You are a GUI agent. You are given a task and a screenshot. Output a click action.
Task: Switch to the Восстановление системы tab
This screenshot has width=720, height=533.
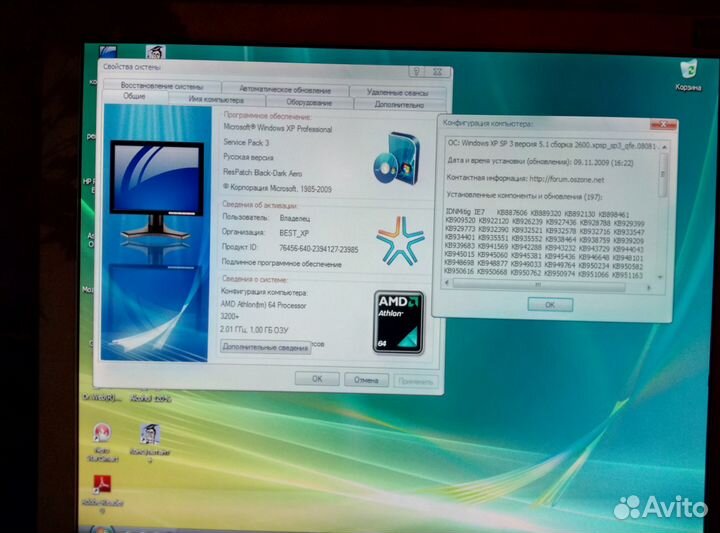[162, 86]
